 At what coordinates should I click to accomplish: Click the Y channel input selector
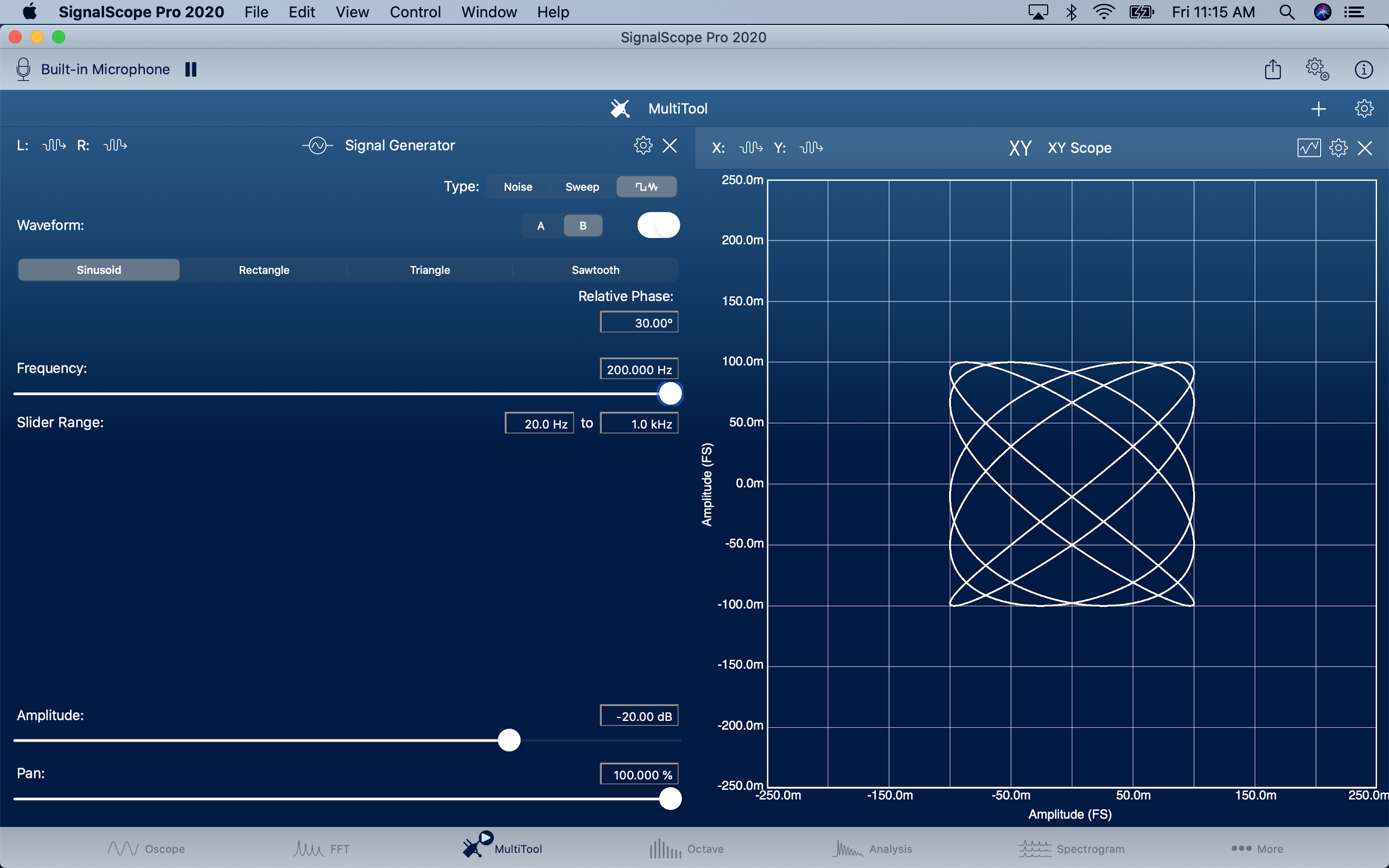[x=811, y=148]
